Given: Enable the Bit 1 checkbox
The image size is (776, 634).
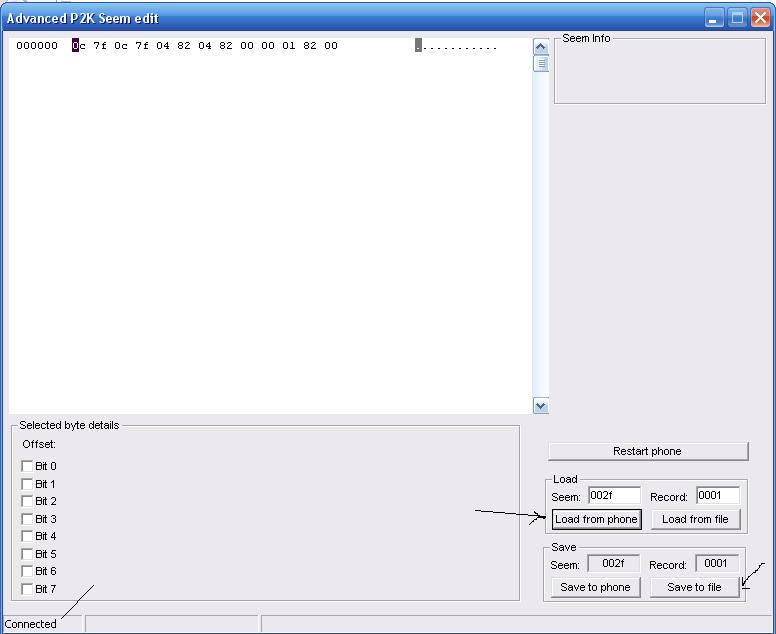Looking at the screenshot, I should click(27, 484).
